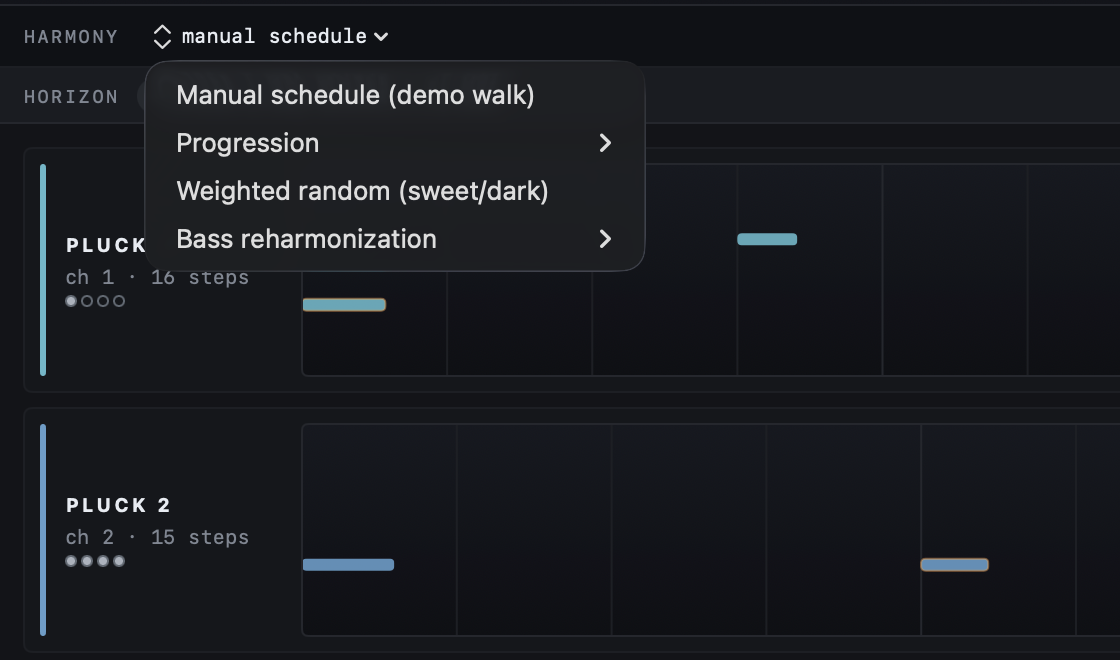
Task: Click the second dot under Pluck 2
Action: [87, 561]
